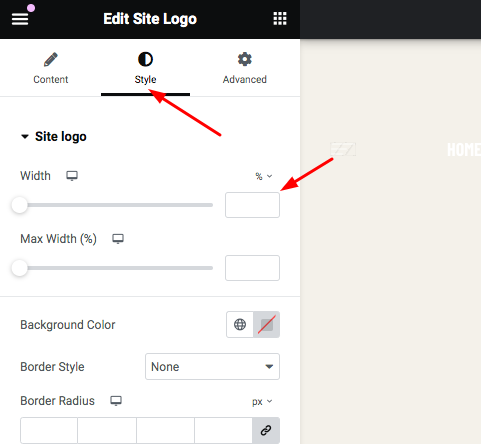The image size is (481, 444).
Task: Open the Width unit % dropdown
Action: pos(264,176)
